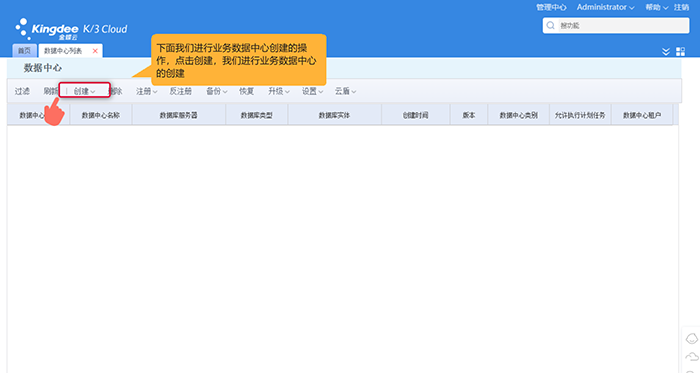
Task: Close the 数据中心列表 tab
Action: [95, 51]
